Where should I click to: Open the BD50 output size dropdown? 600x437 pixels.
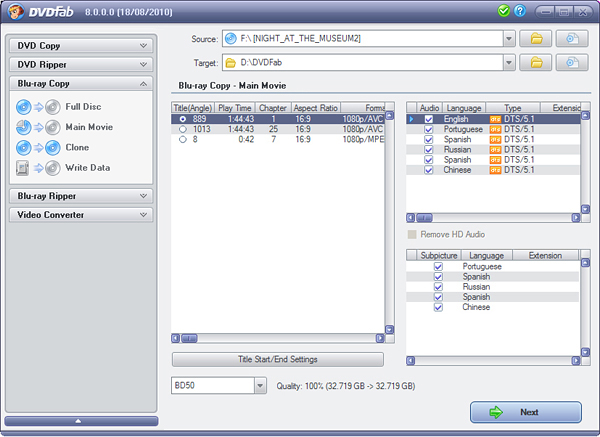pyautogui.click(x=260, y=385)
